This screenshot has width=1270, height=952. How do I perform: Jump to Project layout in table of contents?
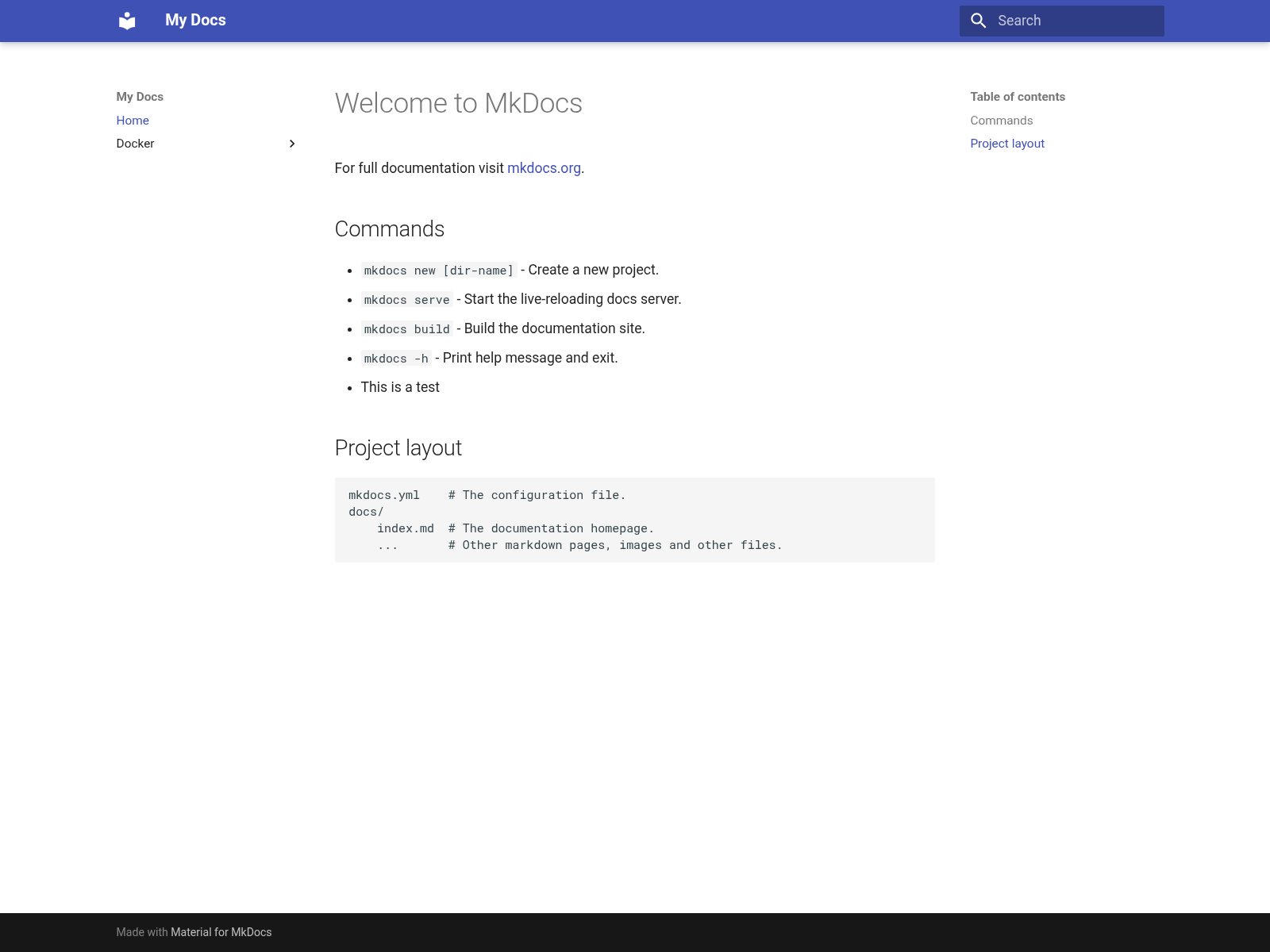point(1007,144)
